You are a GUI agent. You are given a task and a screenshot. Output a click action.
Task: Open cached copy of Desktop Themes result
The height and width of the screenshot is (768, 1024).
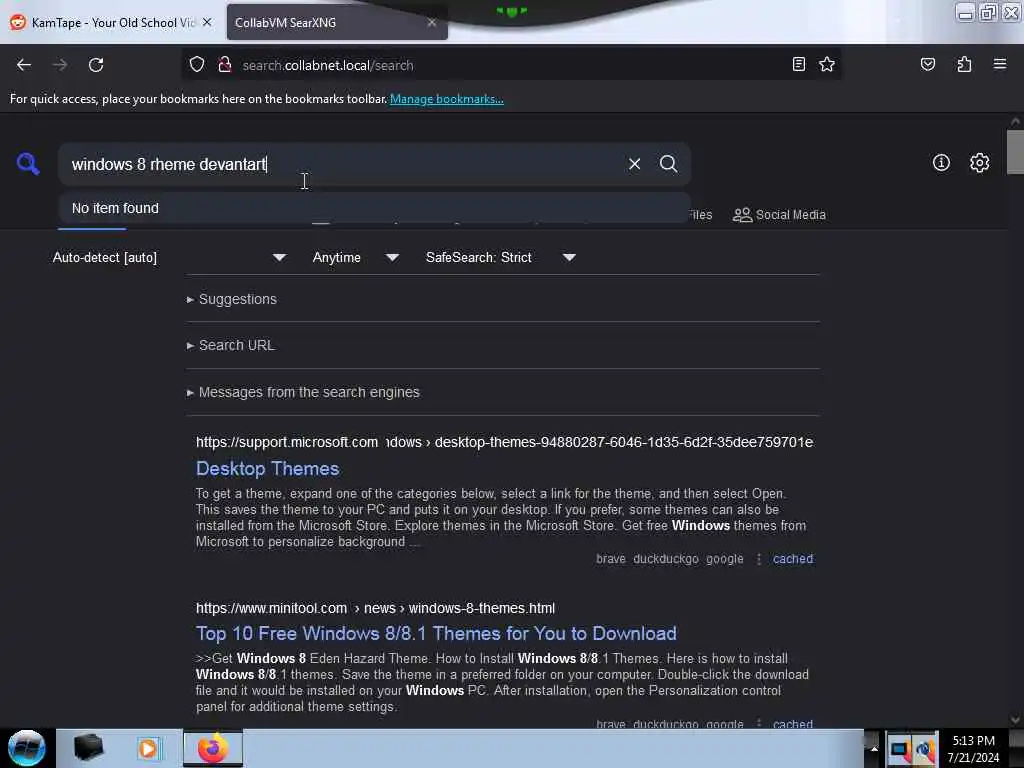(x=793, y=559)
